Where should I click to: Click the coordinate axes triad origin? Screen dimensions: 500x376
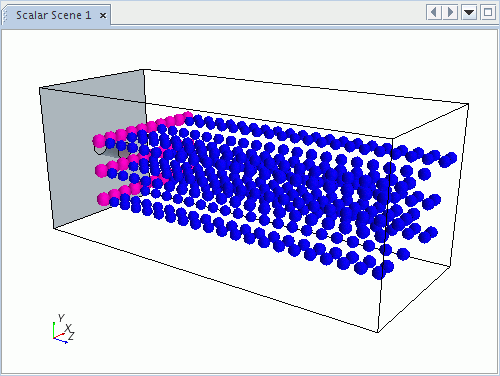pyautogui.click(x=54, y=338)
